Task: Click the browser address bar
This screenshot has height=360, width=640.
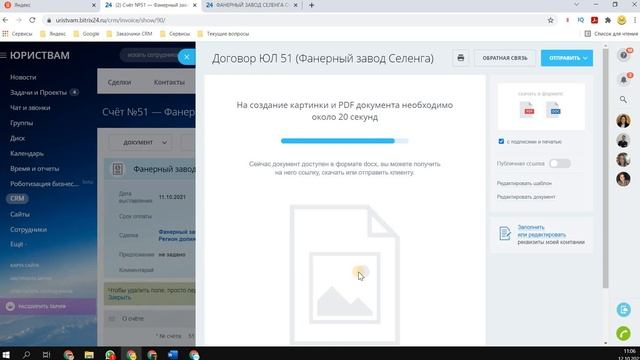Action: pos(294,20)
